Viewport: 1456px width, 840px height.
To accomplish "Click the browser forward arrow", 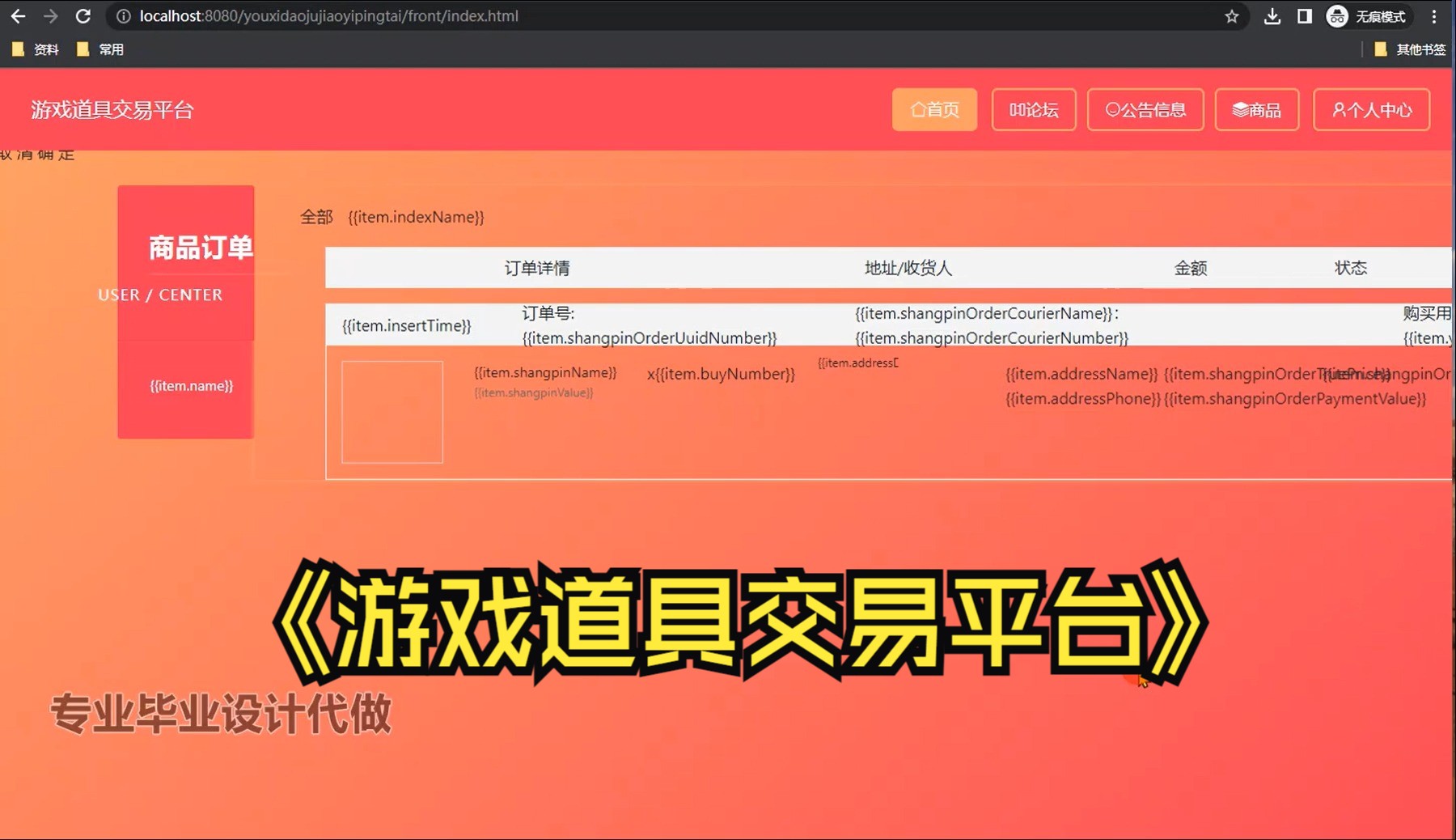I will pyautogui.click(x=50, y=16).
